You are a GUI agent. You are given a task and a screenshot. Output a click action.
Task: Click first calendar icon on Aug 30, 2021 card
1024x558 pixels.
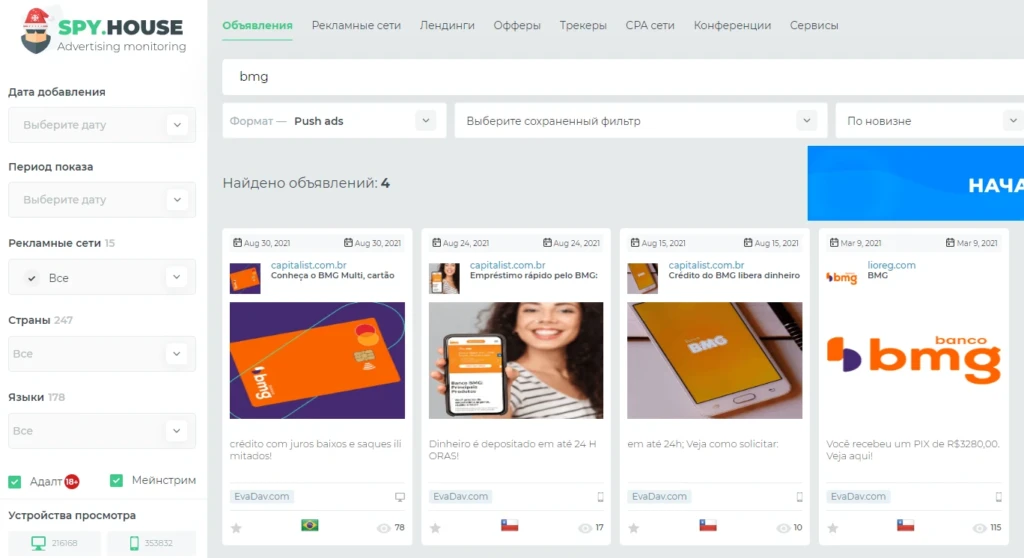(238, 242)
